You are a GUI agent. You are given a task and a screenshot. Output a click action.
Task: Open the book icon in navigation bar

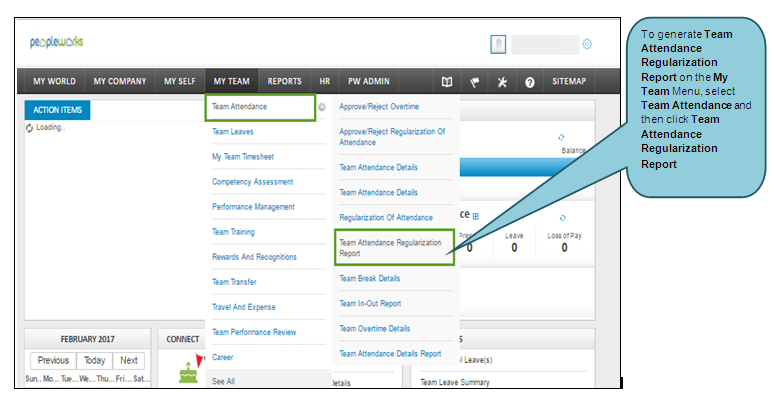[447, 82]
